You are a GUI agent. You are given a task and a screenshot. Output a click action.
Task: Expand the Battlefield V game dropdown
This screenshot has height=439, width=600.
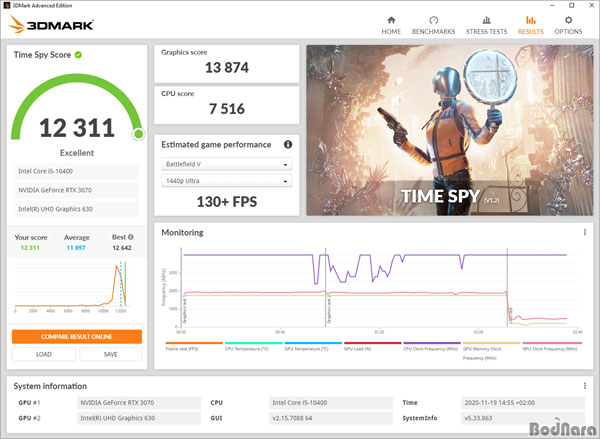click(227, 164)
